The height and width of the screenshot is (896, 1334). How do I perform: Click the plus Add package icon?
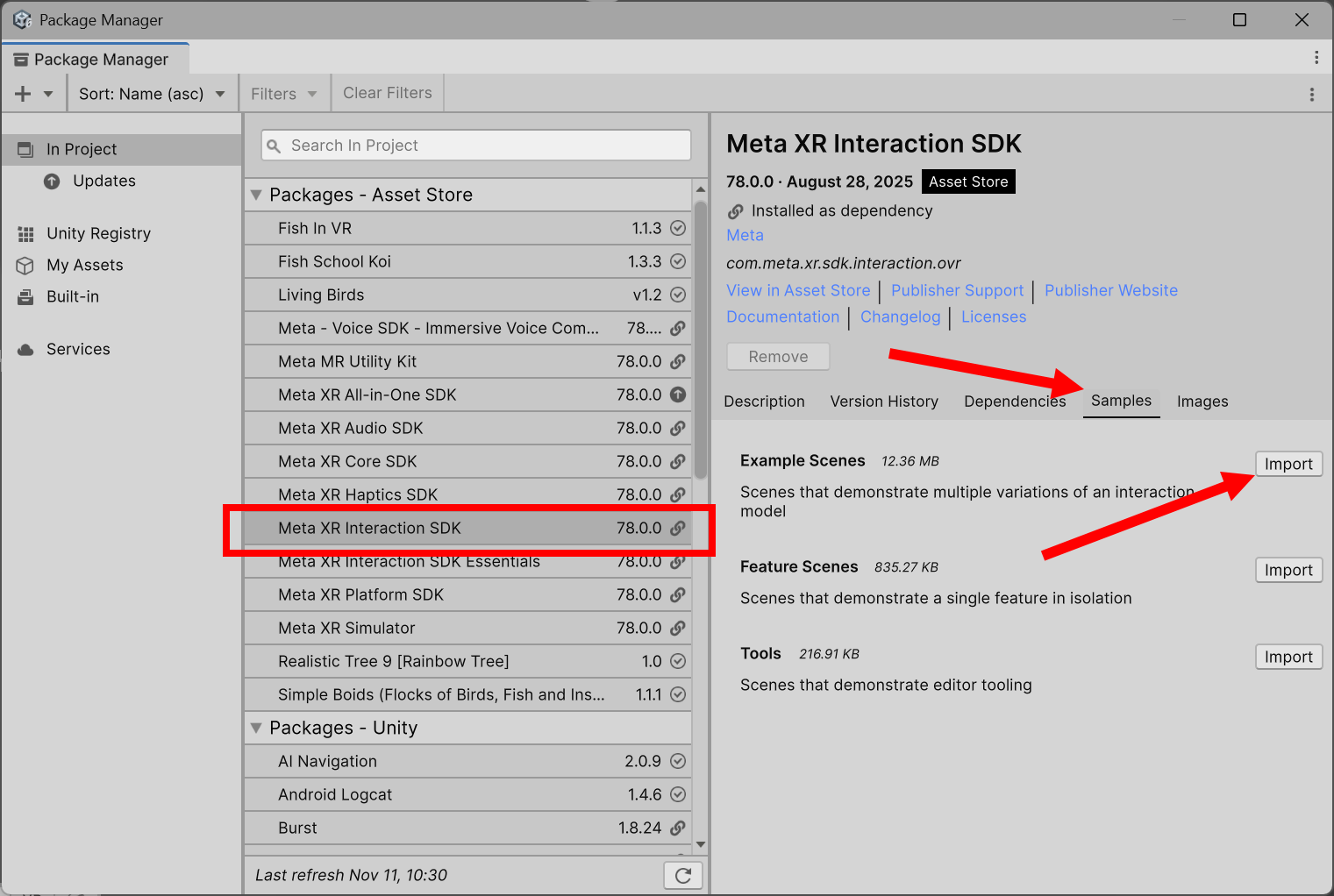pyautogui.click(x=23, y=94)
